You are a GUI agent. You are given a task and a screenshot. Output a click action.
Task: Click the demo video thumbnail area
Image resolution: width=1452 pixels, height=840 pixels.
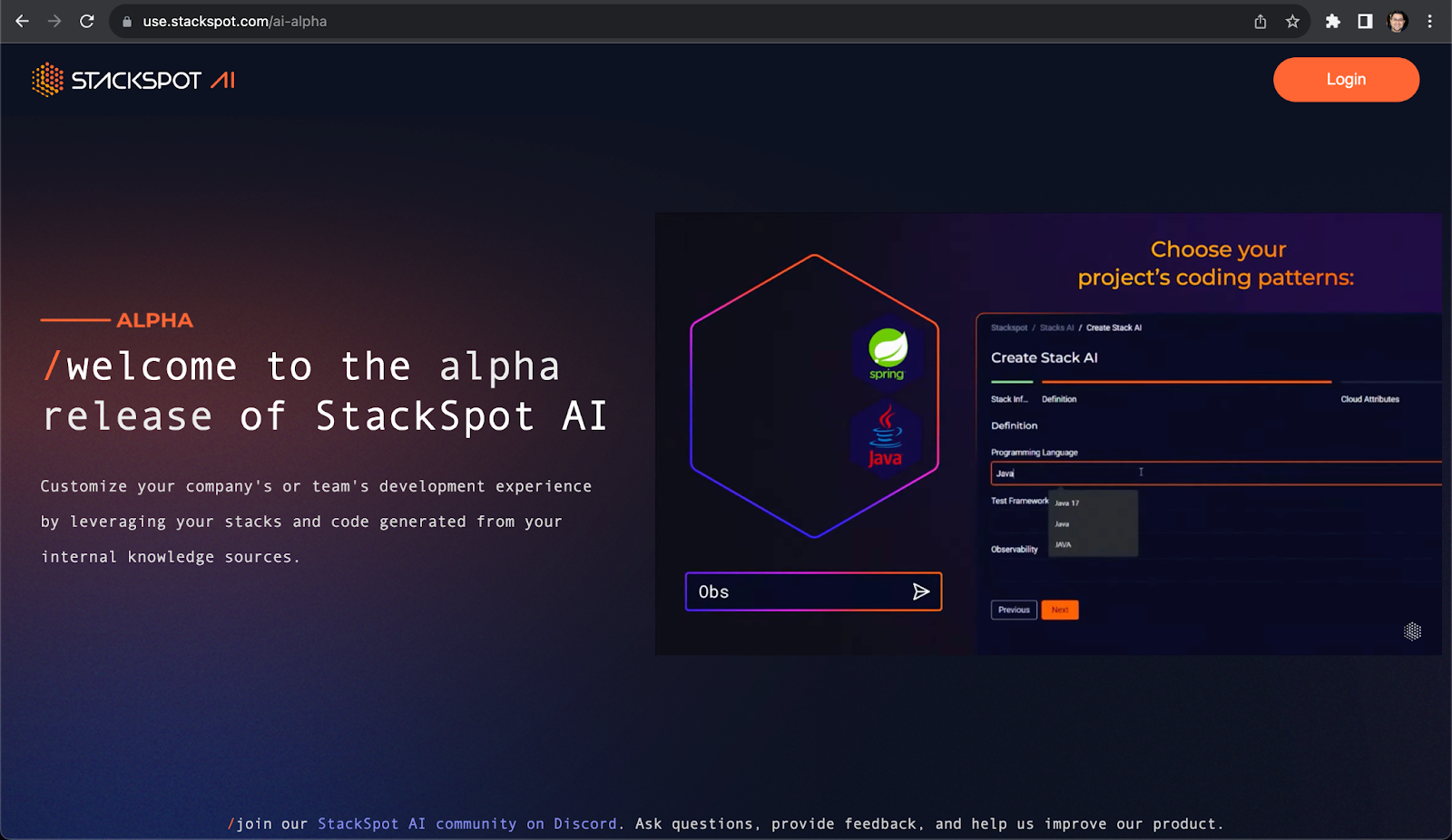point(1048,434)
